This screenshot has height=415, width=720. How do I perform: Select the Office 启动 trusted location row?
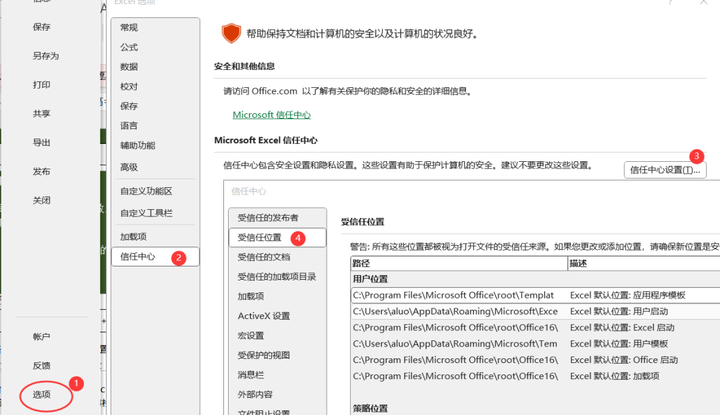pyautogui.click(x=535, y=360)
